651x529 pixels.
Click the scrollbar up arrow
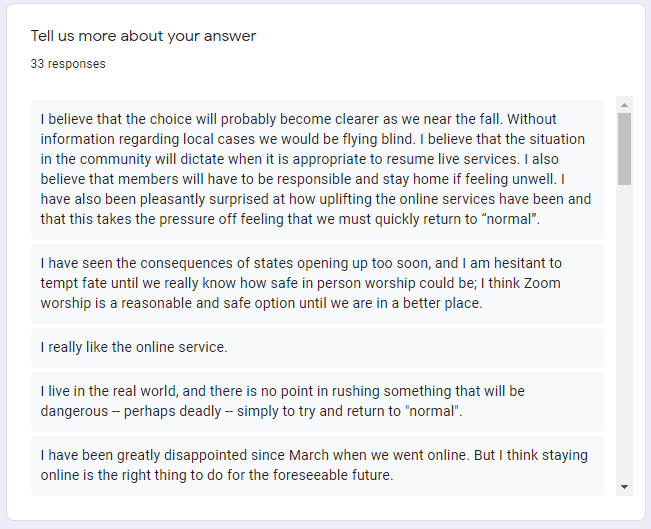pyautogui.click(x=624, y=105)
